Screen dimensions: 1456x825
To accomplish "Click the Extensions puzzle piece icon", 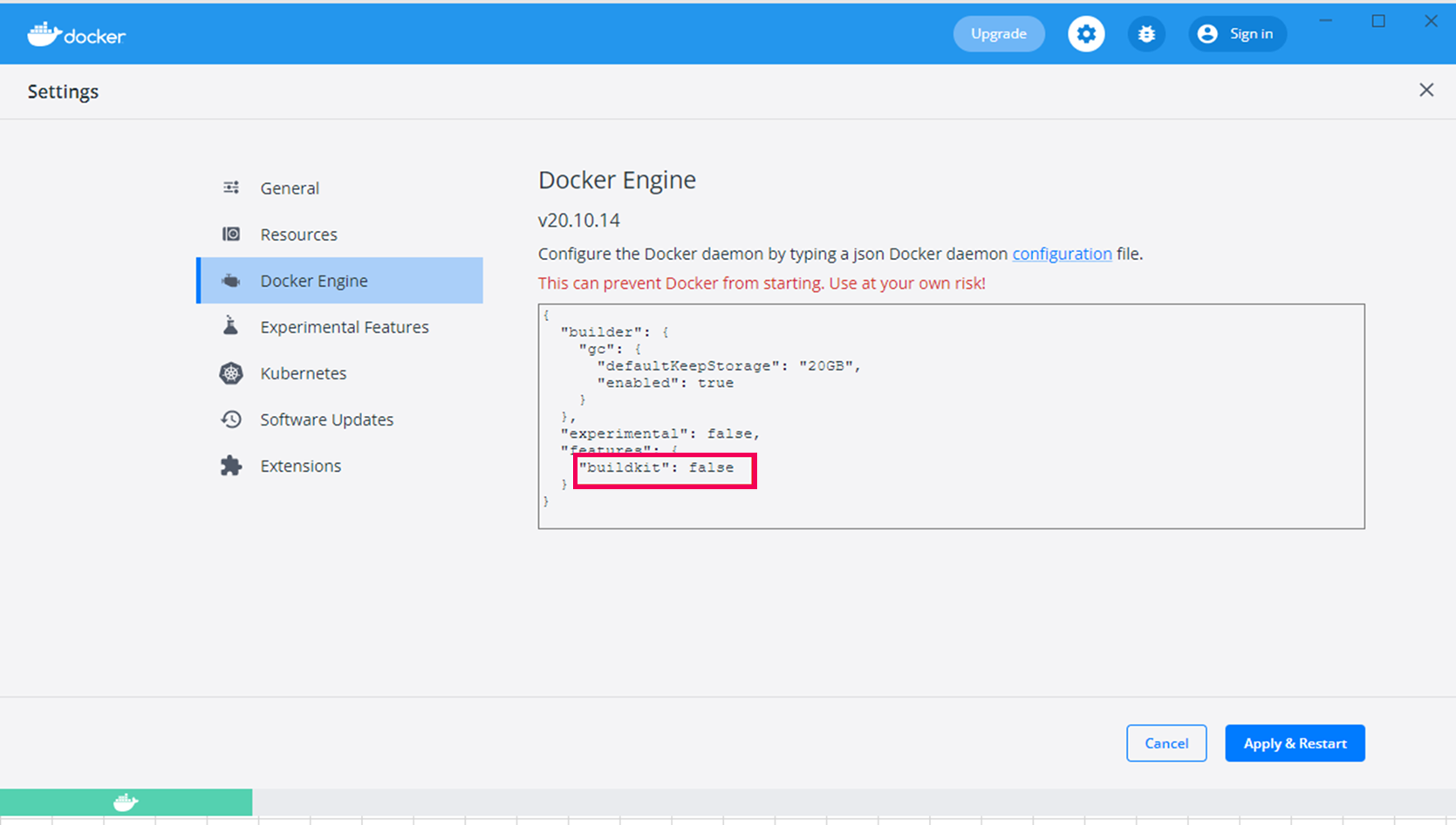I will coord(231,466).
